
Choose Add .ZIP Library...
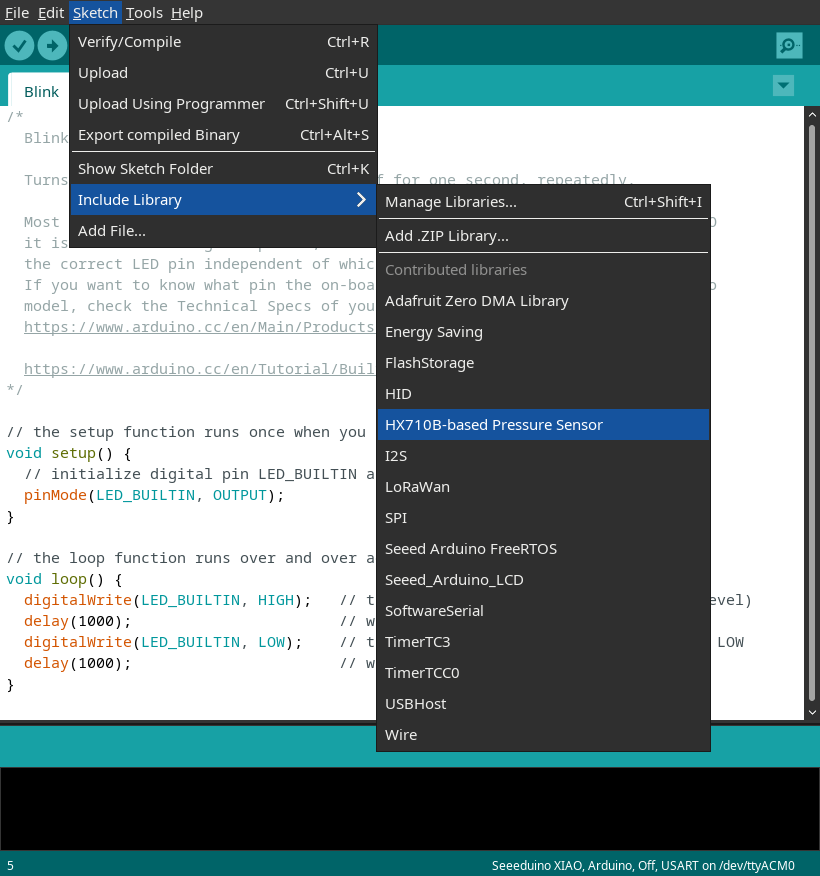pyautogui.click(x=543, y=236)
